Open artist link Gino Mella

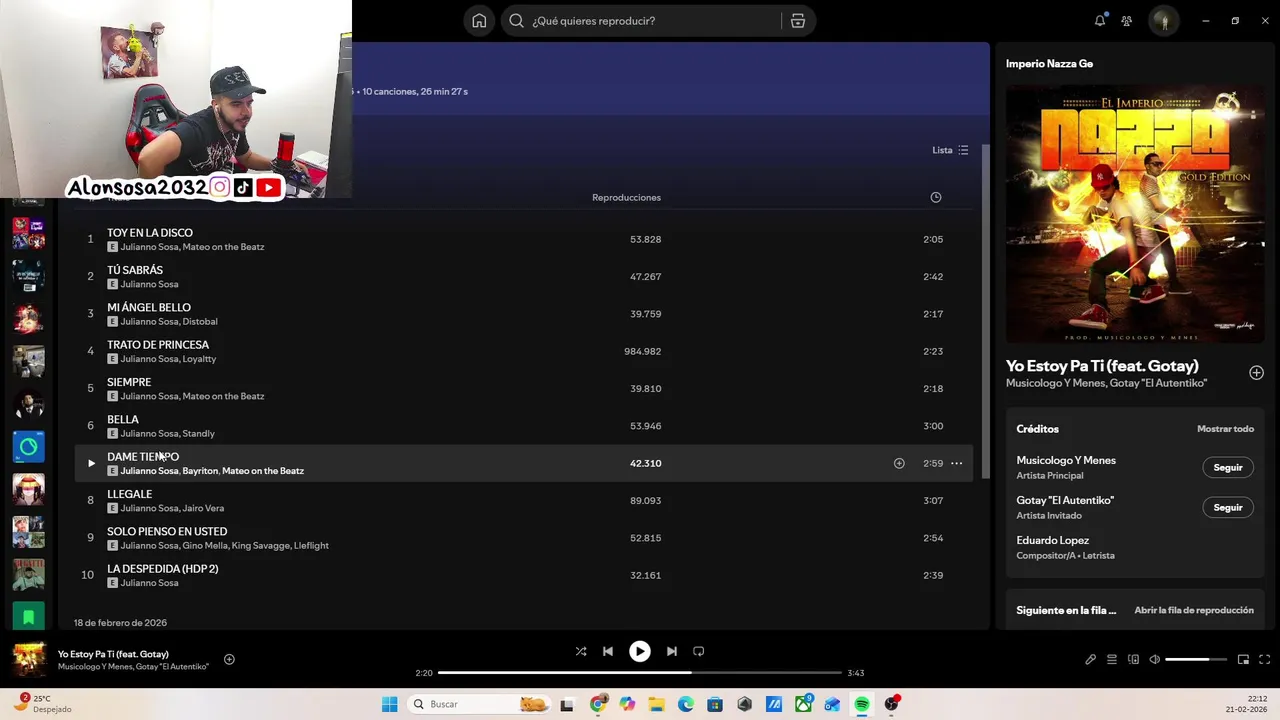pyautogui.click(x=205, y=546)
